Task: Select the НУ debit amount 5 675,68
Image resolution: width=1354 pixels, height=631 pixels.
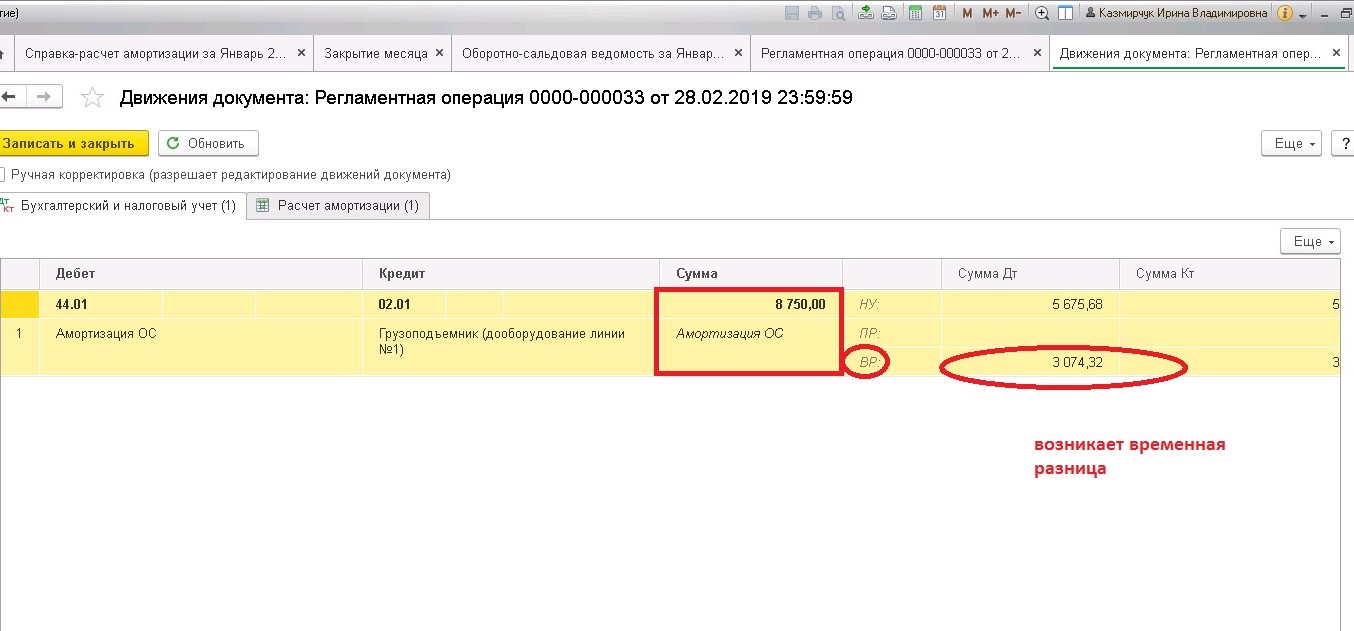Action: click(x=1031, y=304)
